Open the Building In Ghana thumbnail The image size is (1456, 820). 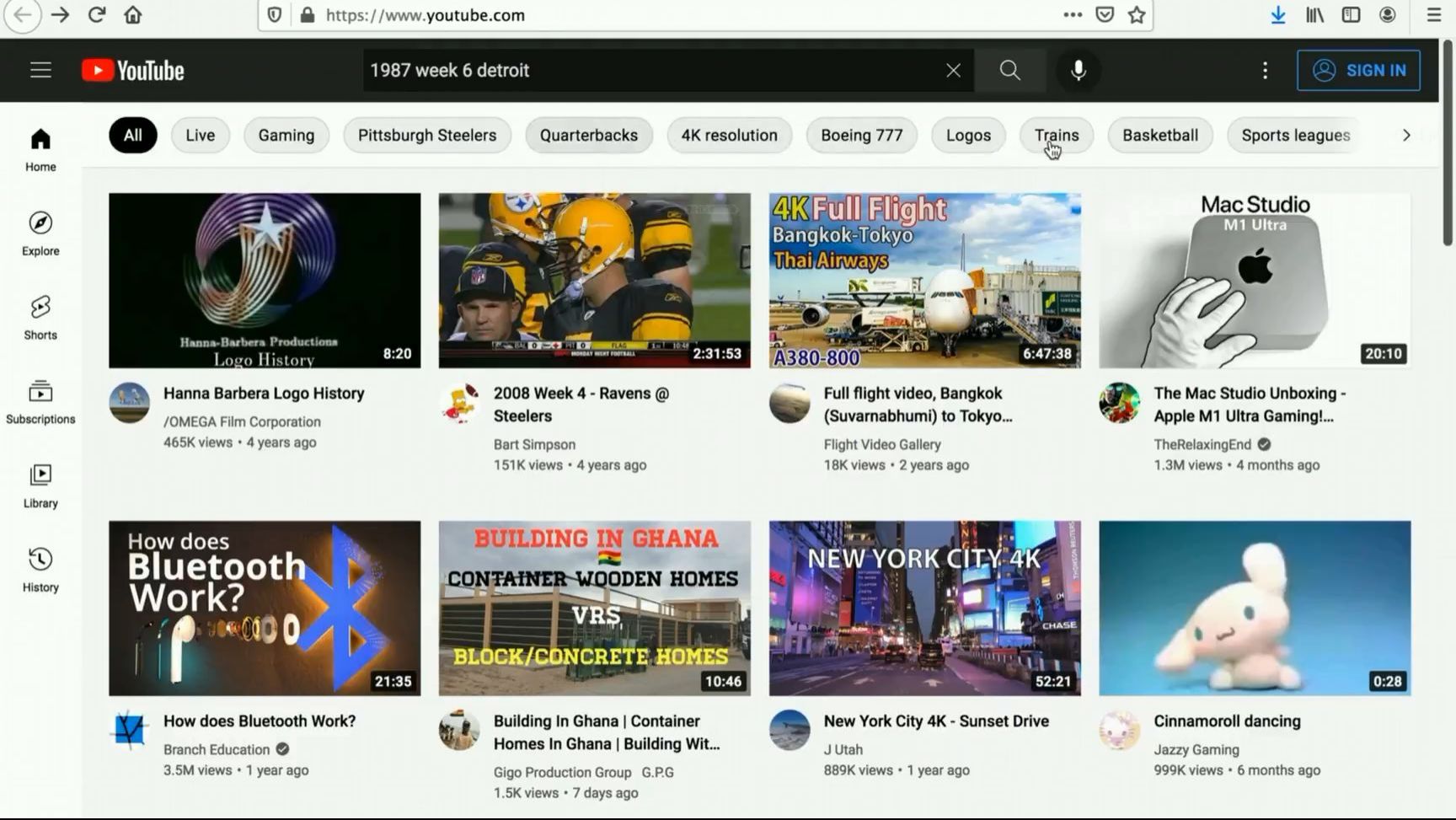pos(594,608)
